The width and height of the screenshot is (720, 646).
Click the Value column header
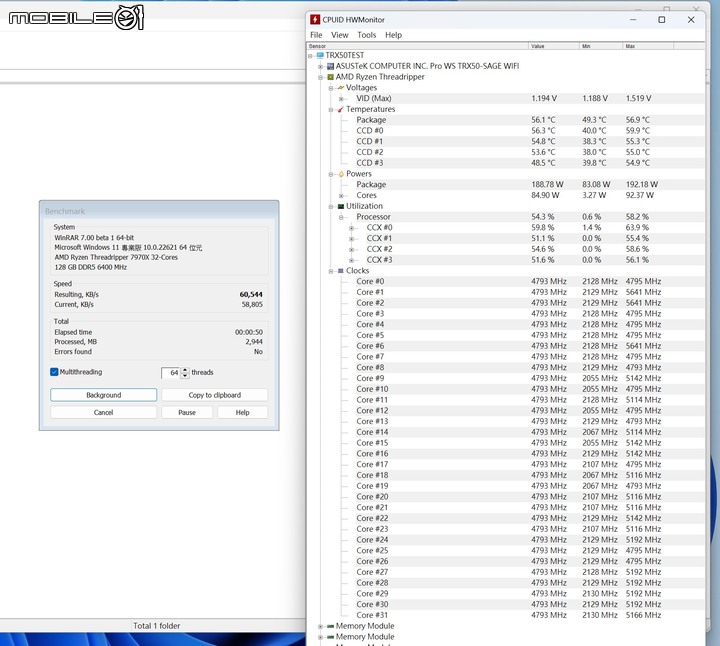coord(553,46)
